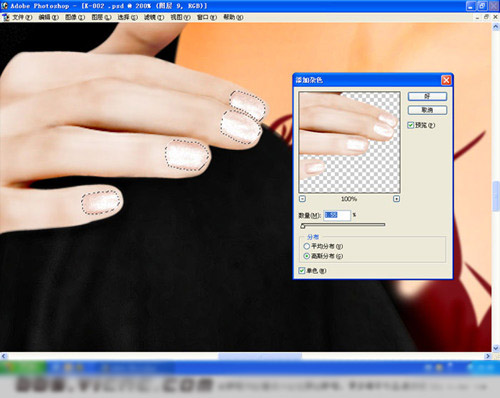Screen dimensions: 500x398
Task: Click the horizontal scrollbar left arrow
Action: 4,356
